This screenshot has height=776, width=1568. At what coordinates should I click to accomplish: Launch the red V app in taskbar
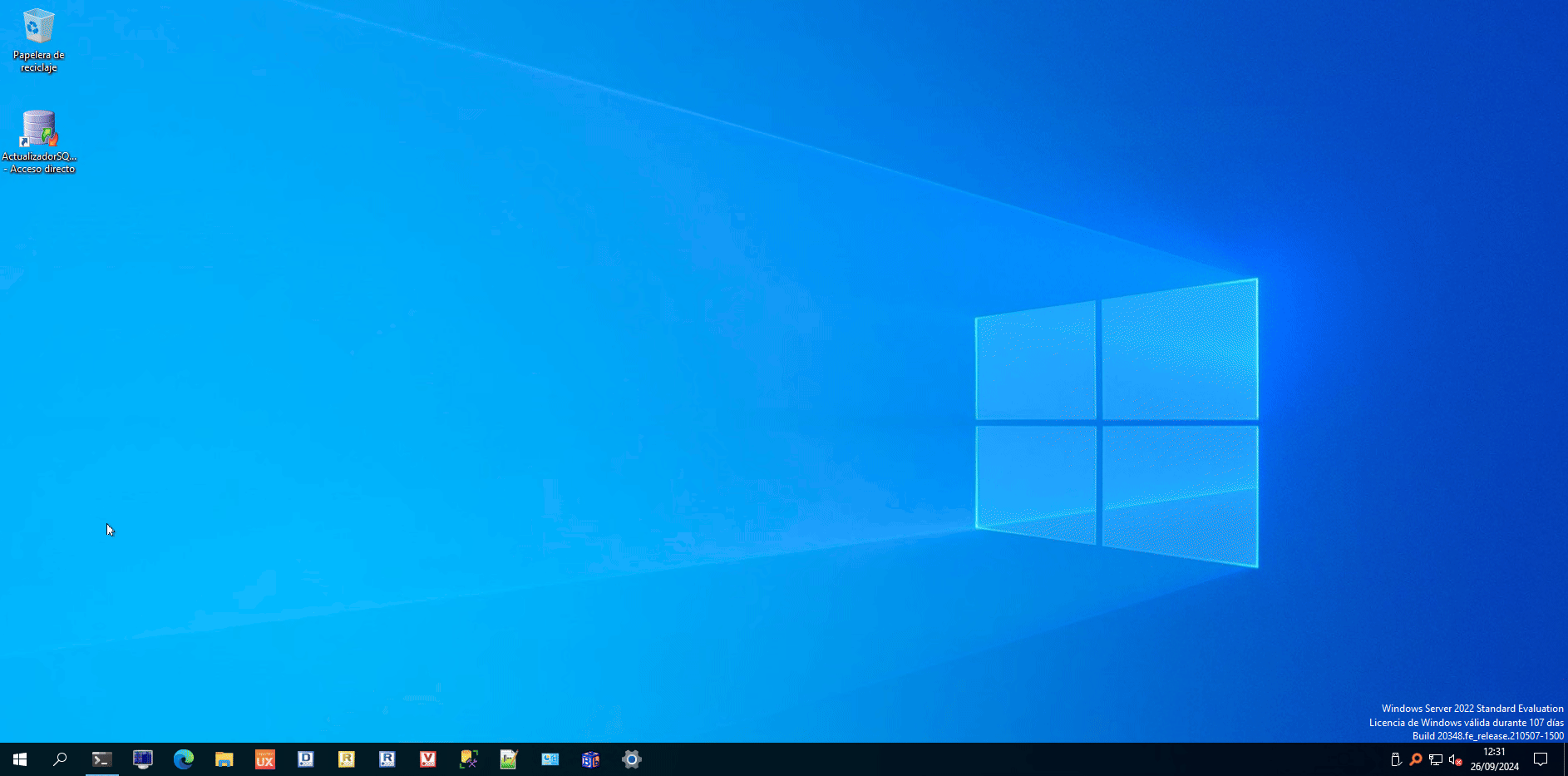pyautogui.click(x=428, y=759)
